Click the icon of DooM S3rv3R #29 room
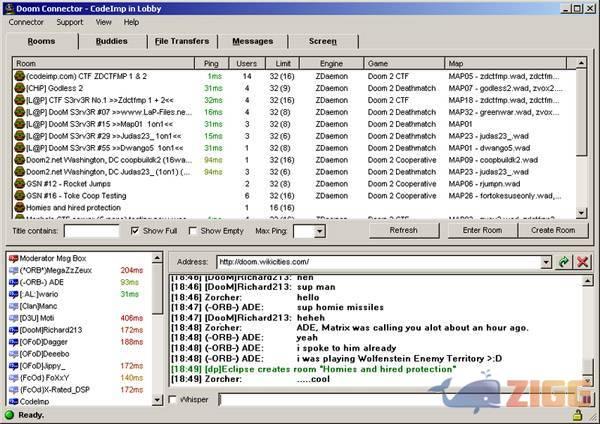The image size is (600, 424). pos(20,136)
